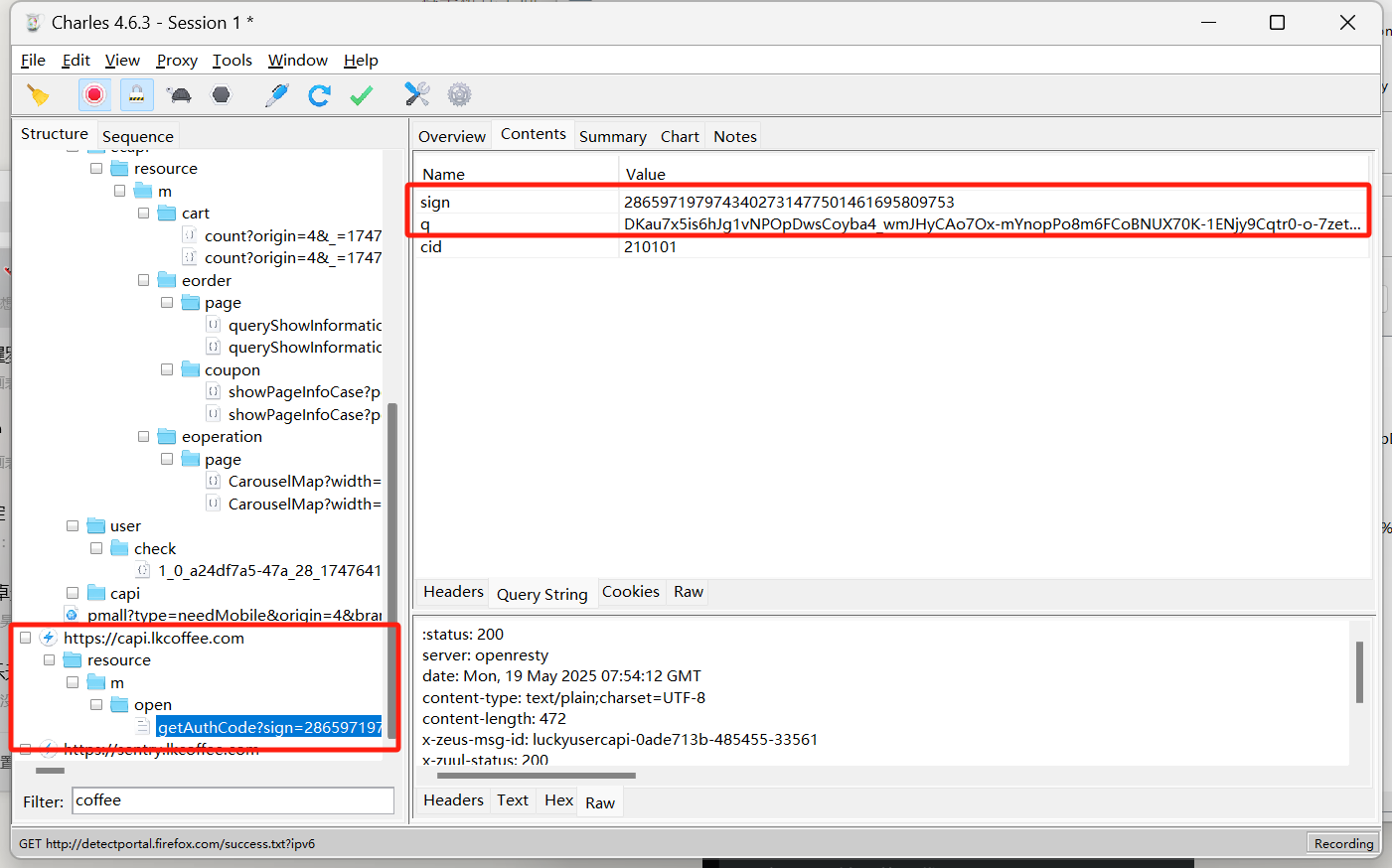Switch to the Contents tab
Screen dimensions: 1392x868
tap(534, 134)
